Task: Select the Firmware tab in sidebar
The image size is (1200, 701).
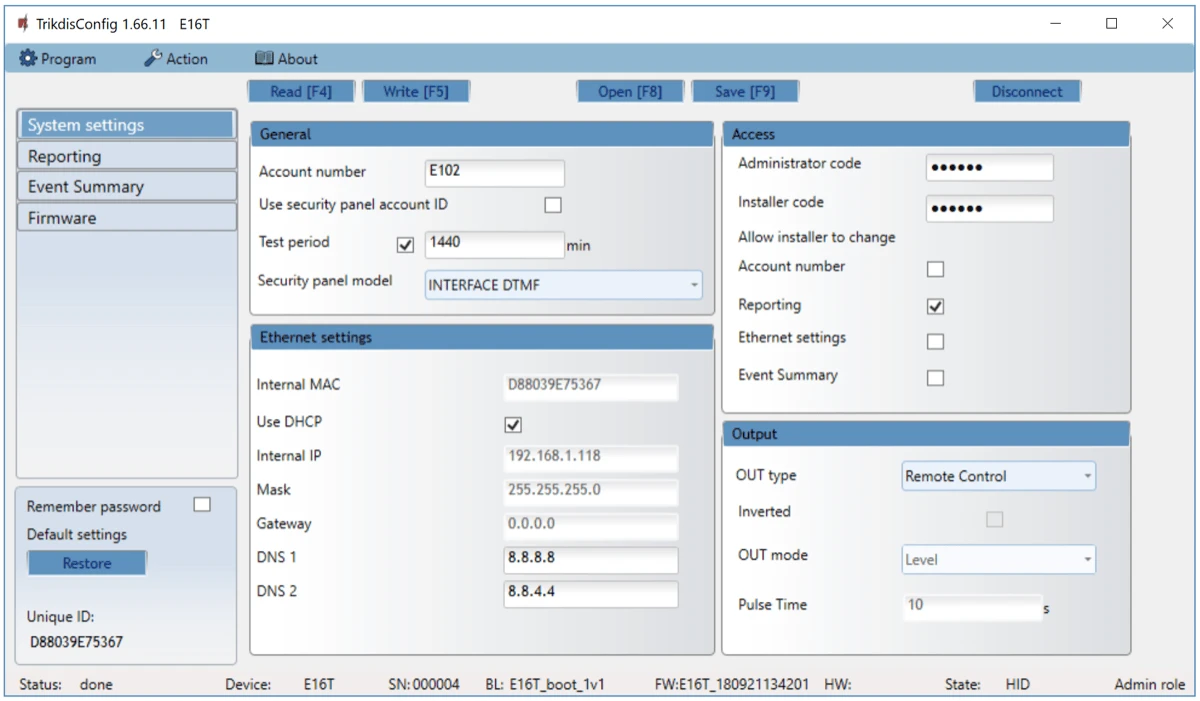Action: click(x=126, y=218)
